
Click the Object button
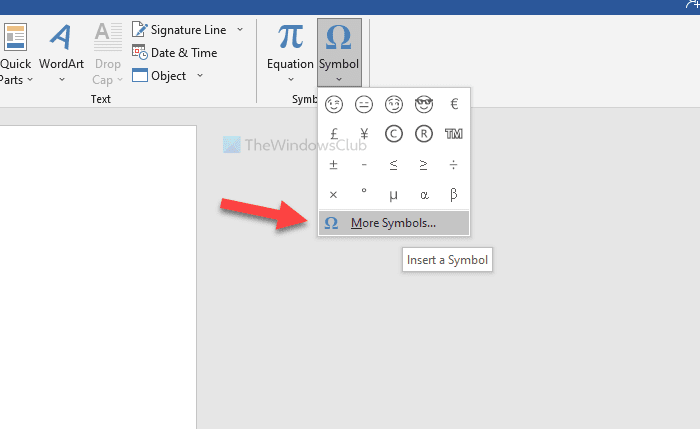(159, 75)
